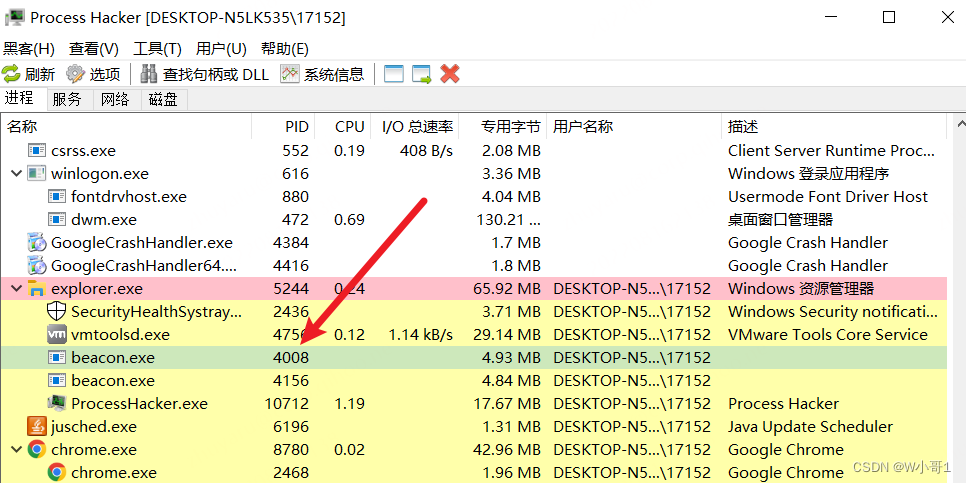Collapse the winlogon.exe tree node
Image resolution: width=966 pixels, height=483 pixels.
tap(16, 174)
